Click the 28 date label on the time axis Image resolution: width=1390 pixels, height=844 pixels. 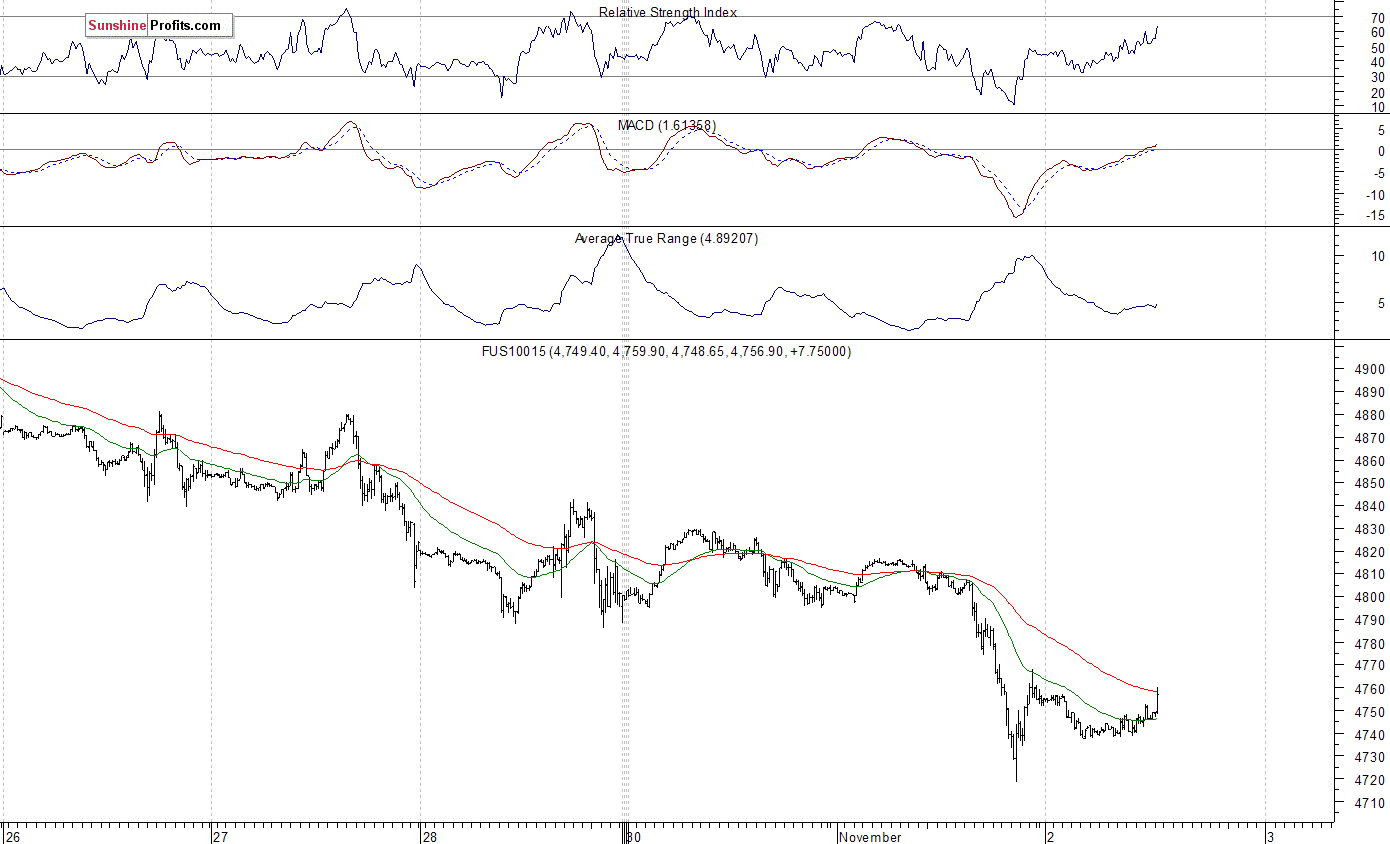coord(429,836)
